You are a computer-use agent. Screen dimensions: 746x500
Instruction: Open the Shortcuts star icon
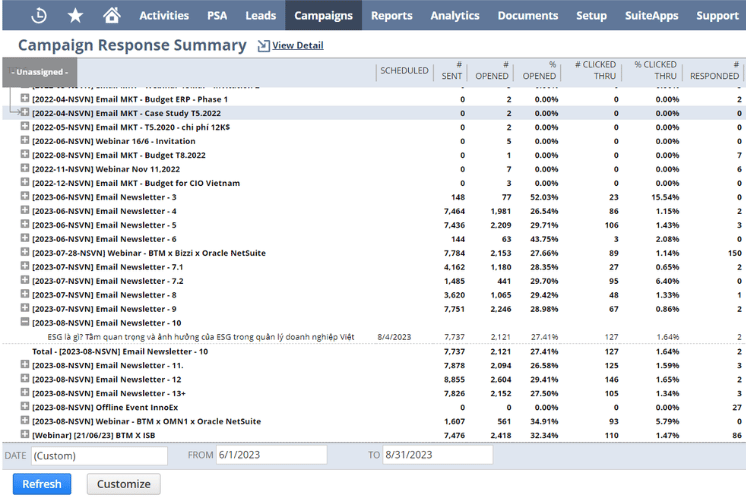click(75, 16)
